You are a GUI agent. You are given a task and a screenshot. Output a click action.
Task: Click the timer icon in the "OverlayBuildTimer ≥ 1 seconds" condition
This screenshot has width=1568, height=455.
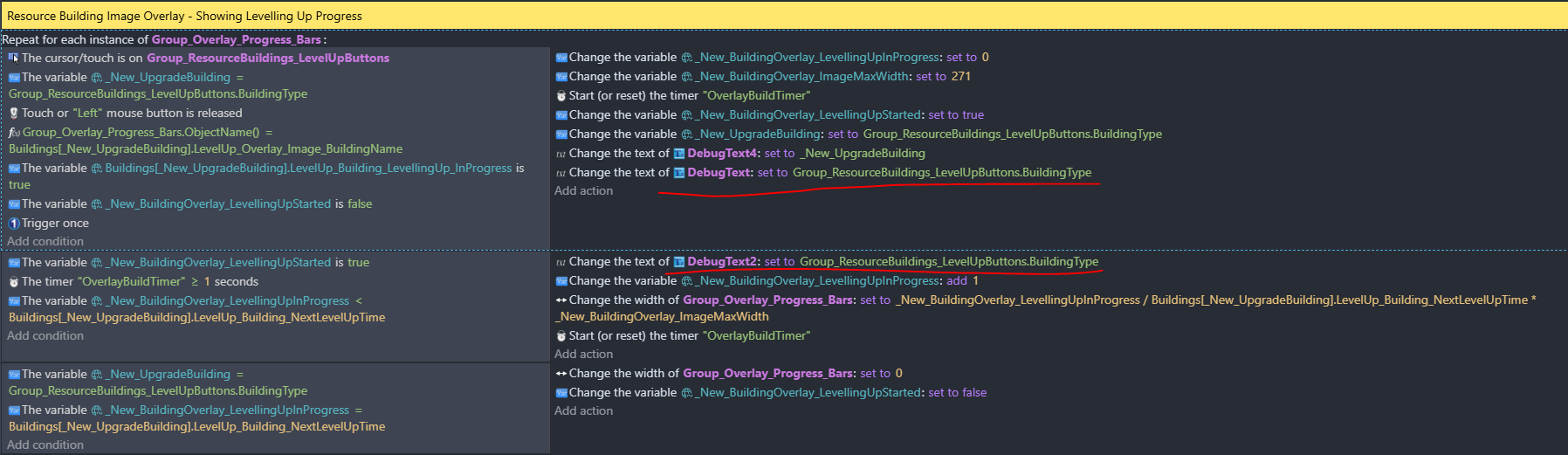tap(14, 281)
